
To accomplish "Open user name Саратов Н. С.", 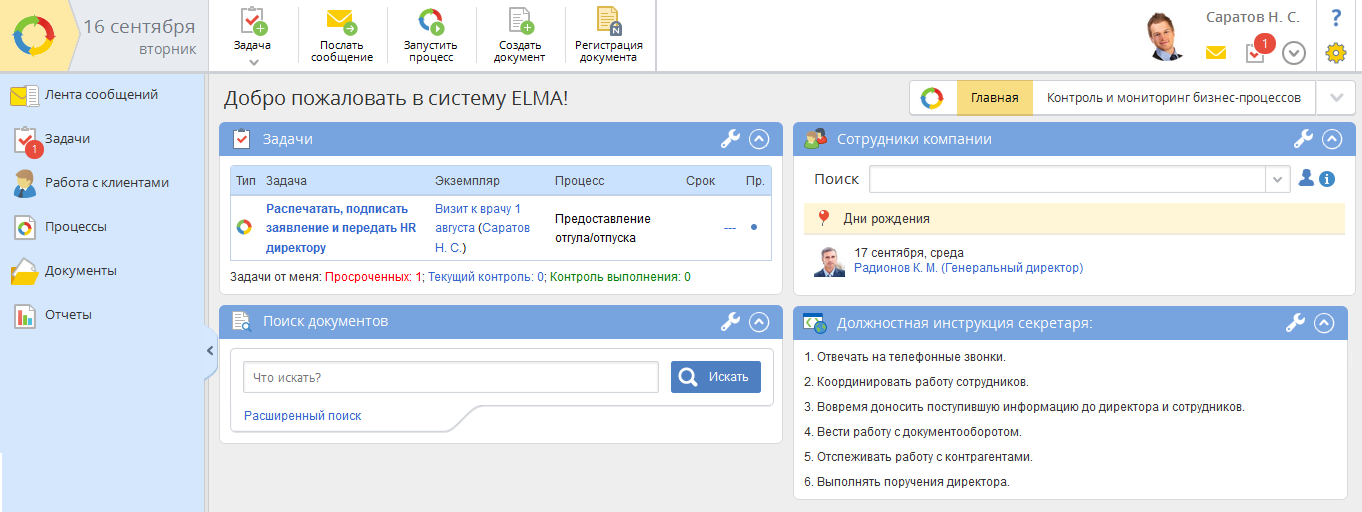I will pos(1252,17).
